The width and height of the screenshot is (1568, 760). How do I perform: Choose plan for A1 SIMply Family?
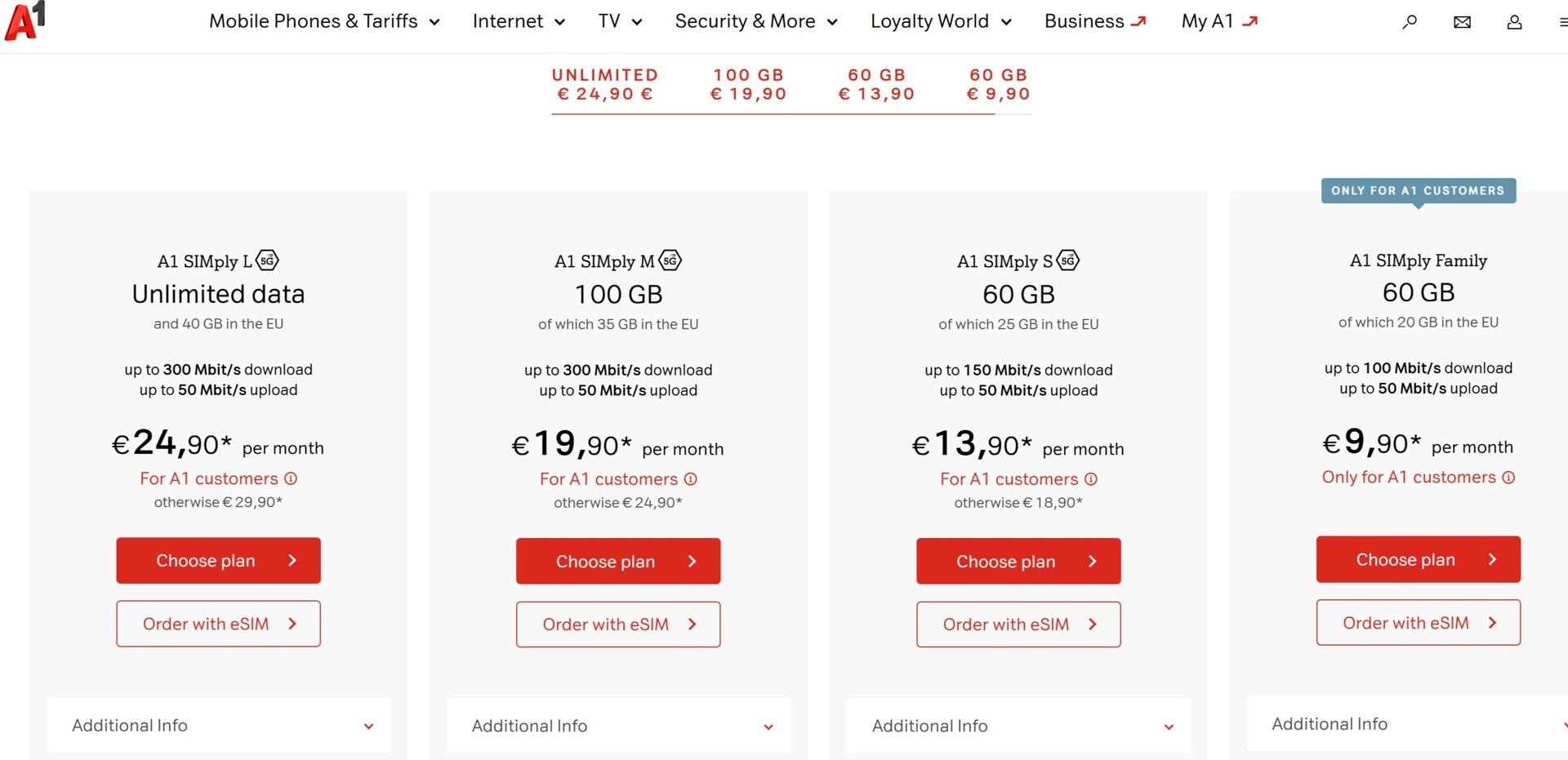coord(1418,559)
